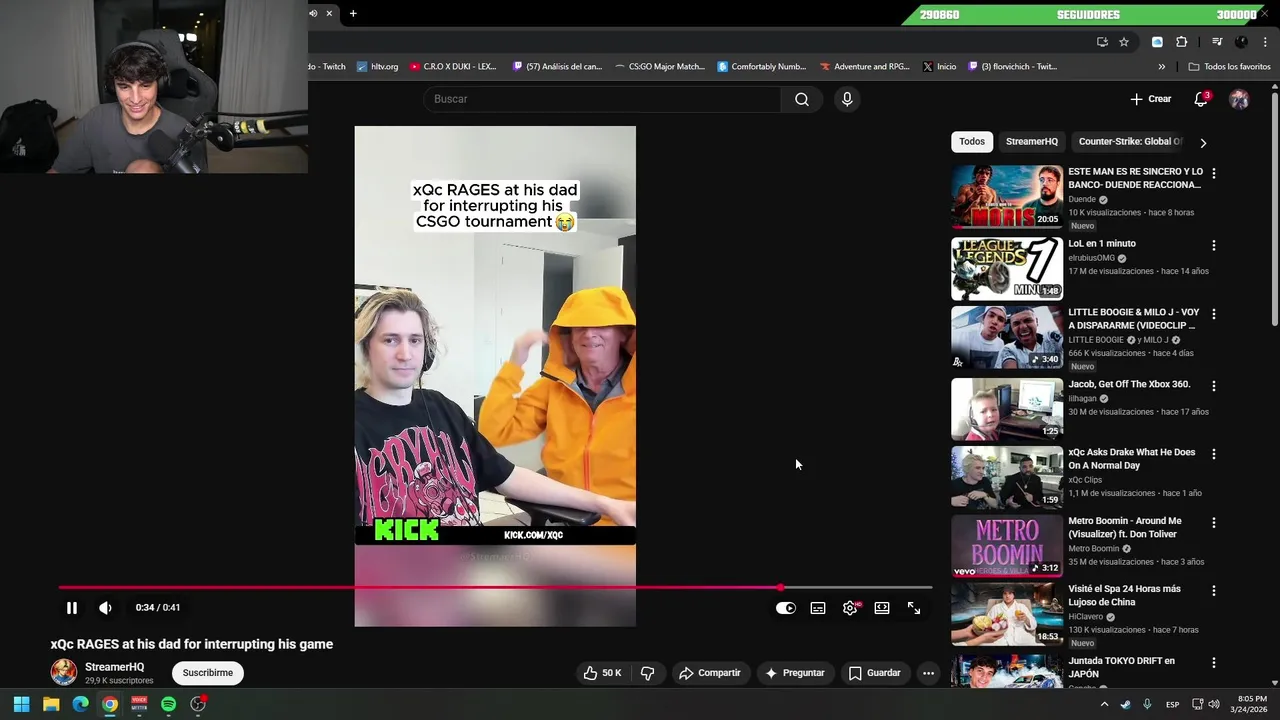Show more filter chips with arrow
1280x720 pixels.
point(1203,143)
